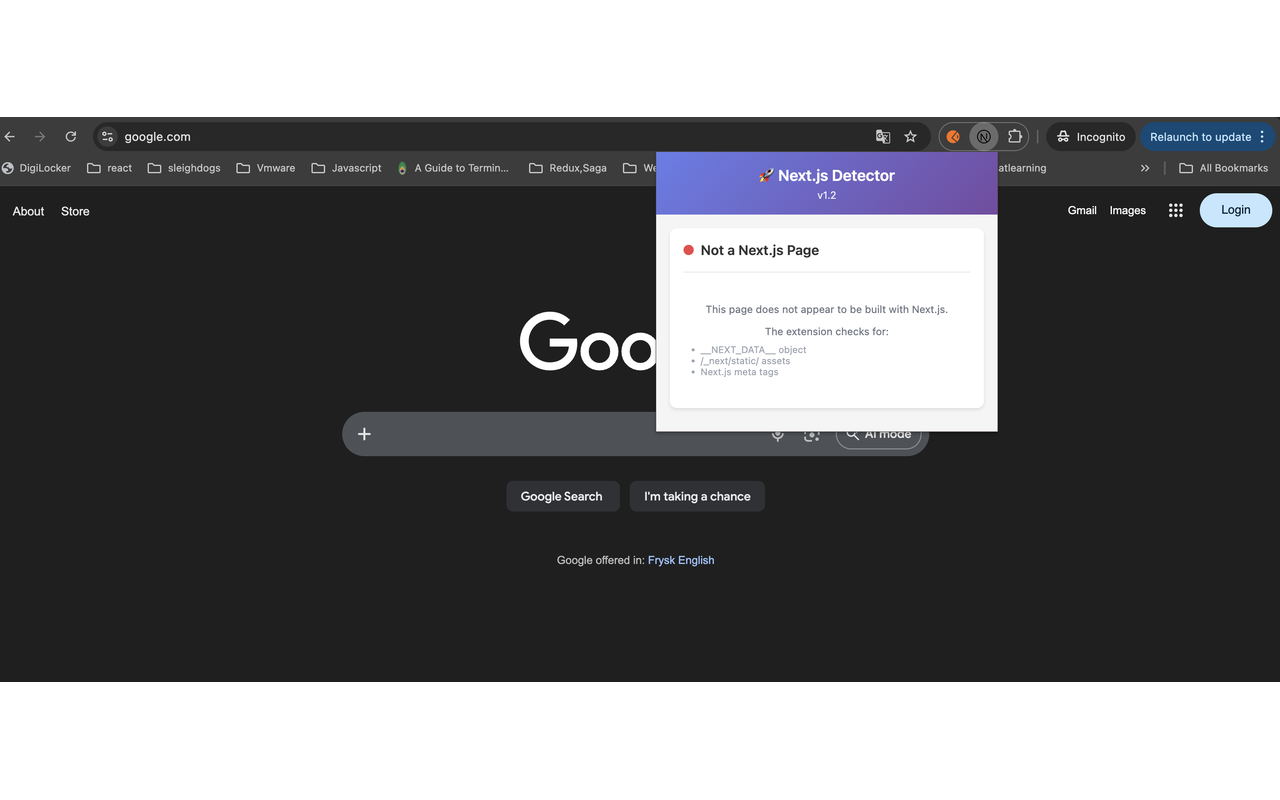Screen dimensions: 1280x800
Task: Click the Next.js Detector popup title
Action: [826, 175]
